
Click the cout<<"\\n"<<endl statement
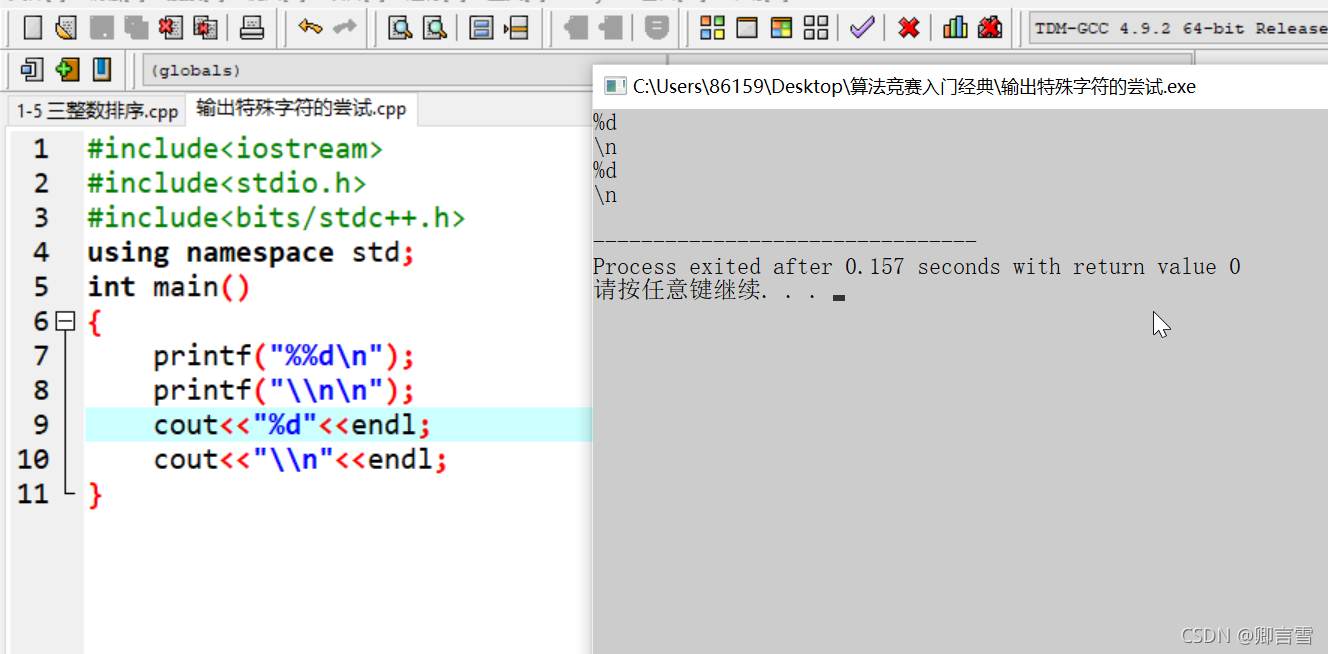[x=300, y=459]
